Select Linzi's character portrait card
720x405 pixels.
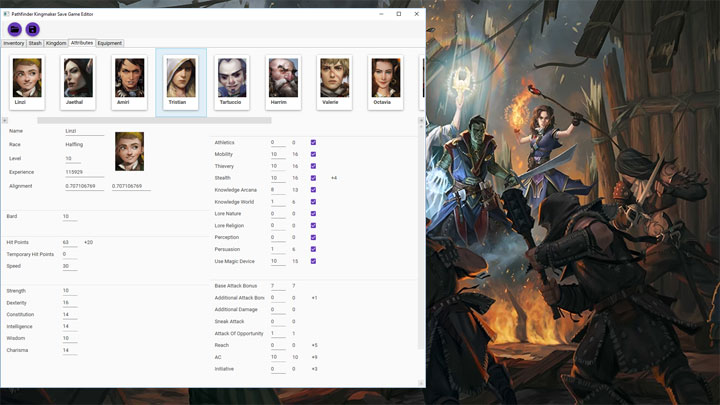point(27,81)
